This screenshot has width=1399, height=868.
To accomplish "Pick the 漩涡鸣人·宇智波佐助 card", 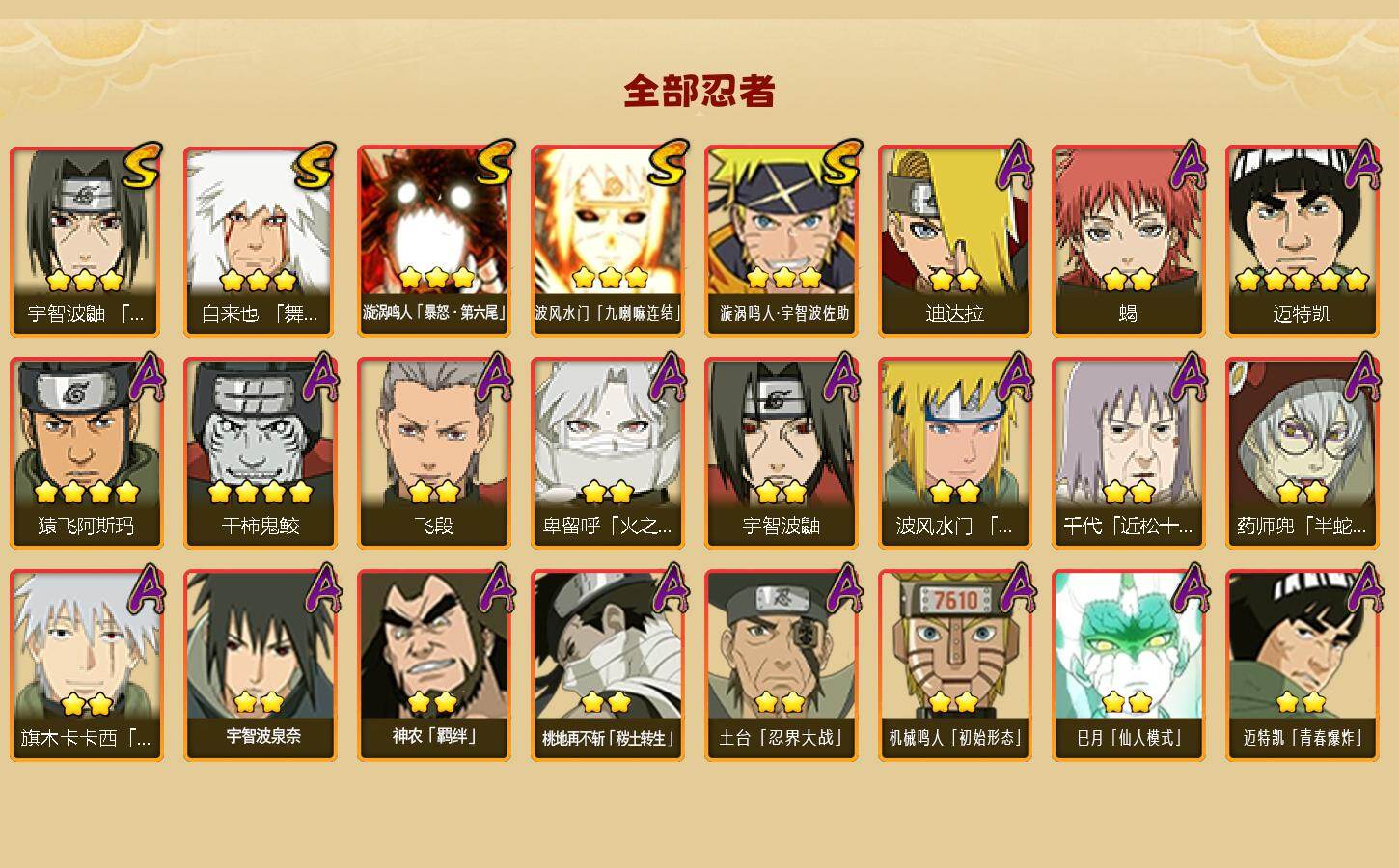I will pyautogui.click(x=781, y=241).
